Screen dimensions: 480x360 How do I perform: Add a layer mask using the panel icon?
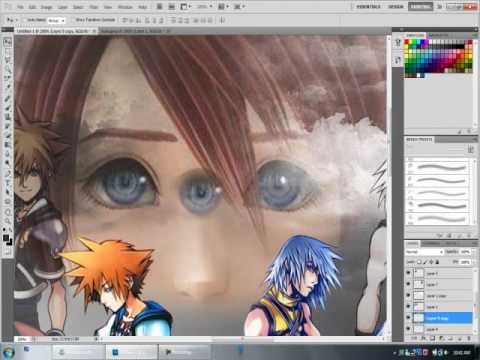(433, 338)
